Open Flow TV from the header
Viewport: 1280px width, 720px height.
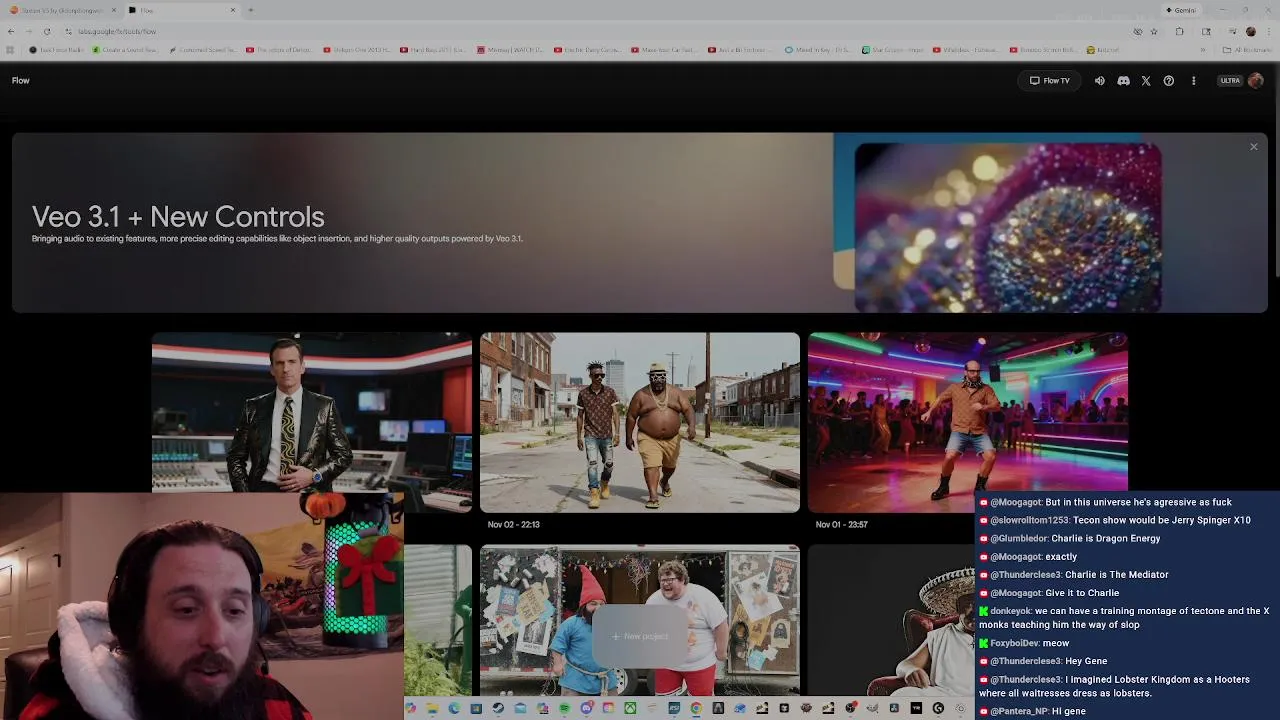pos(1049,81)
